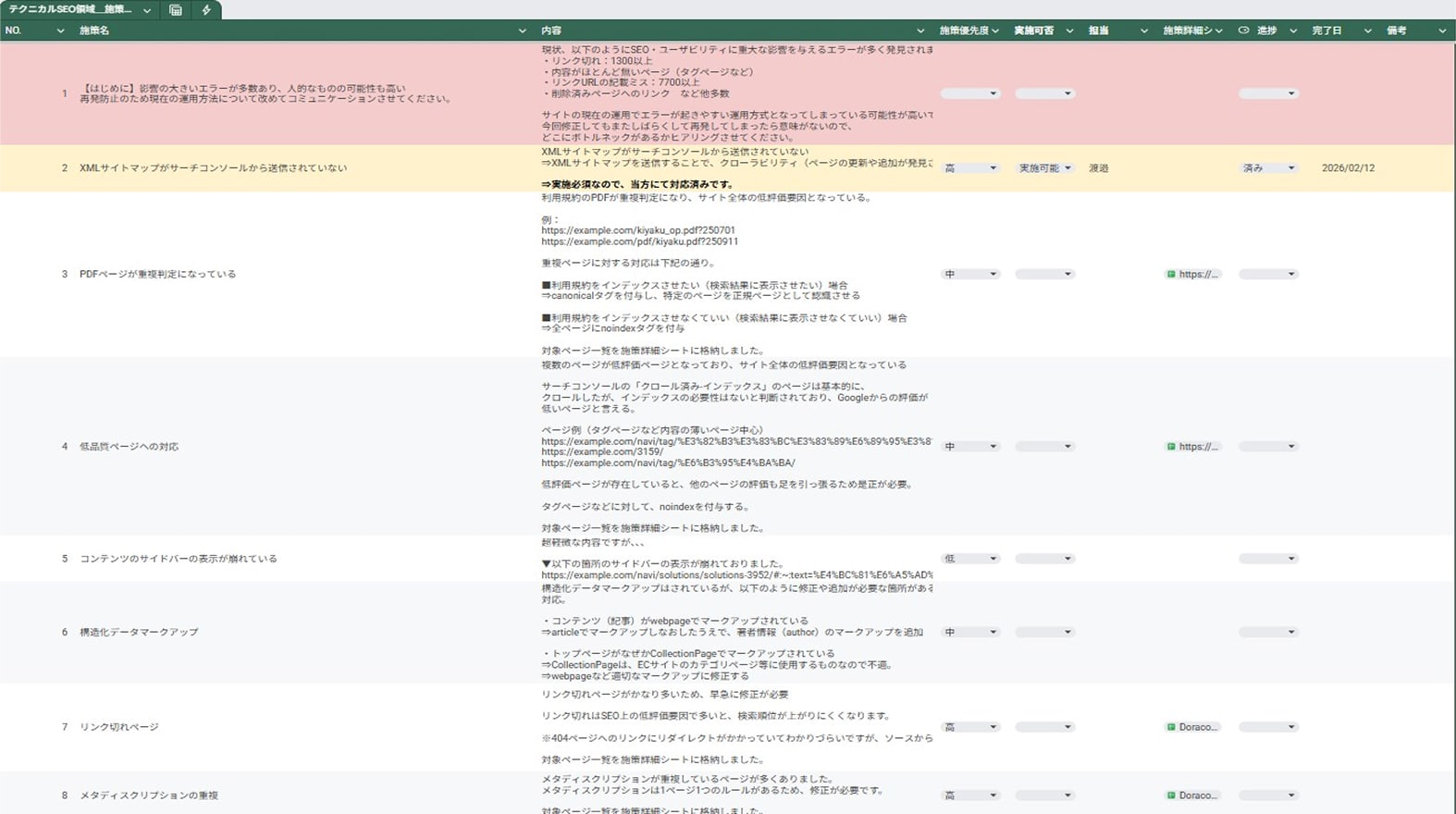1456x814 pixels.
Task: Open the Doraco sheet link in row 7
Action: pyautogui.click(x=1192, y=727)
